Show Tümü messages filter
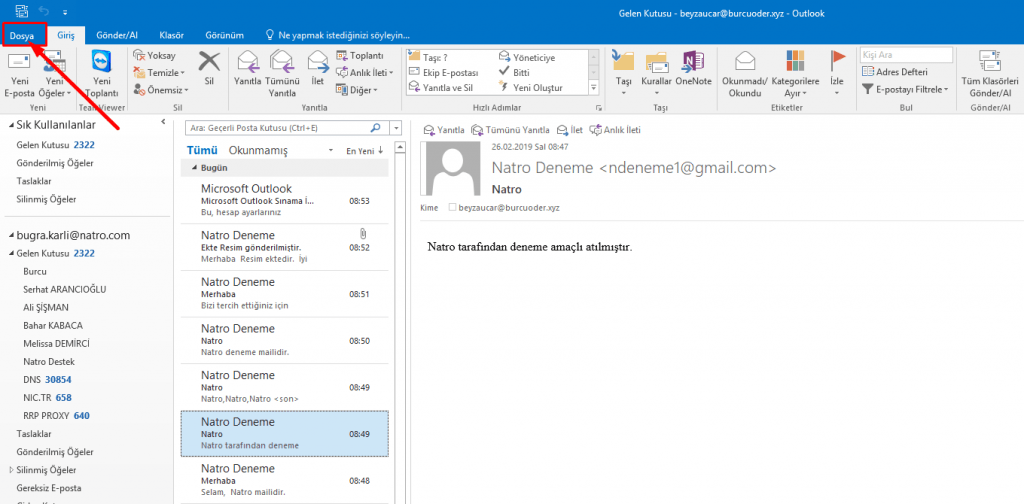1024x504 pixels. click(x=202, y=151)
